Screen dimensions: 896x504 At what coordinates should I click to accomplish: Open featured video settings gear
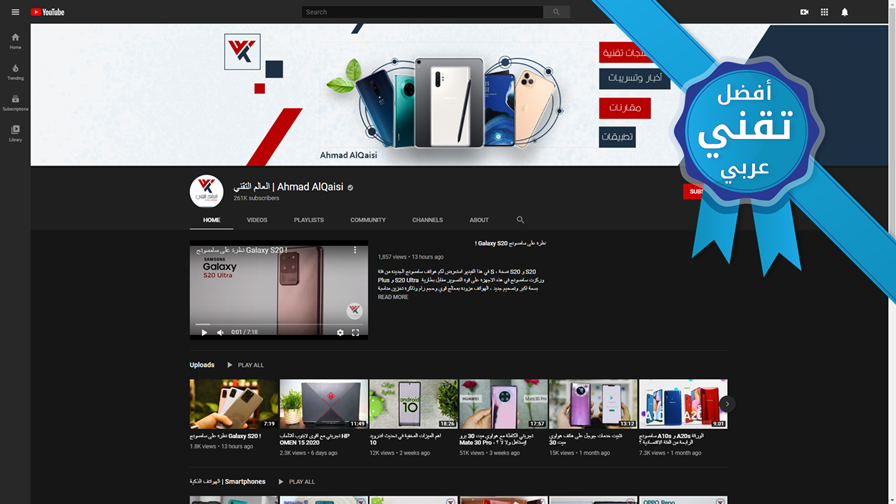click(340, 332)
